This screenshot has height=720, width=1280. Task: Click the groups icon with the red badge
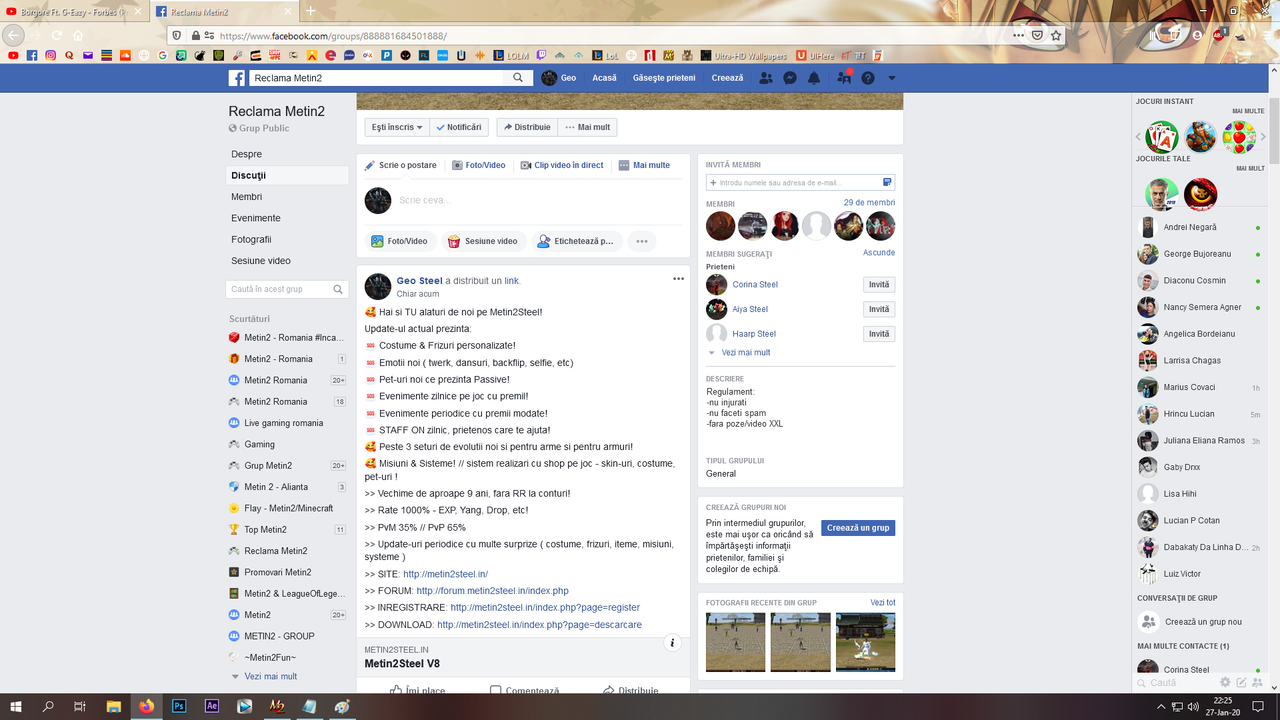[844, 78]
